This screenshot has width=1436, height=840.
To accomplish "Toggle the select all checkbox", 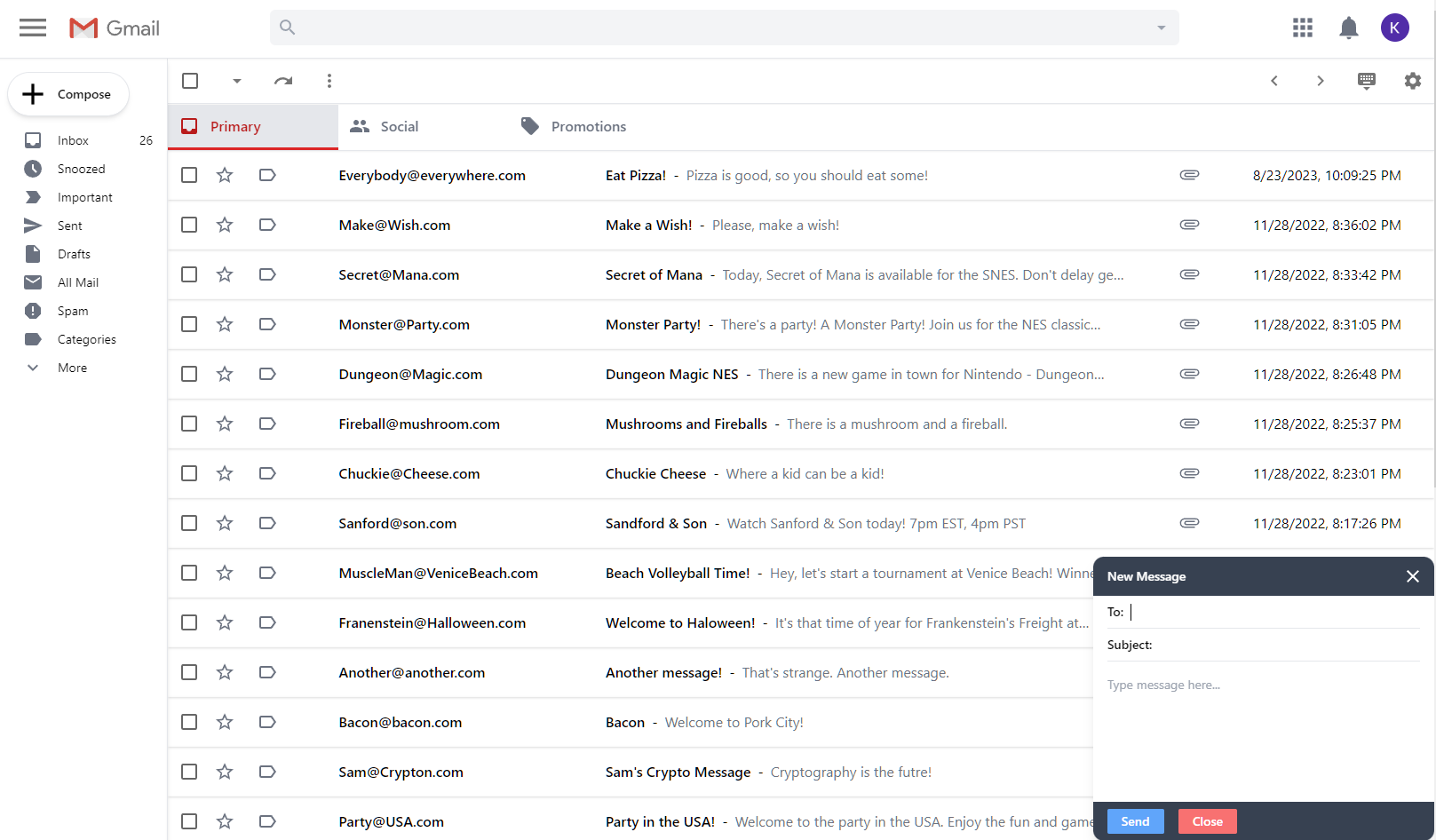I will 190,81.
